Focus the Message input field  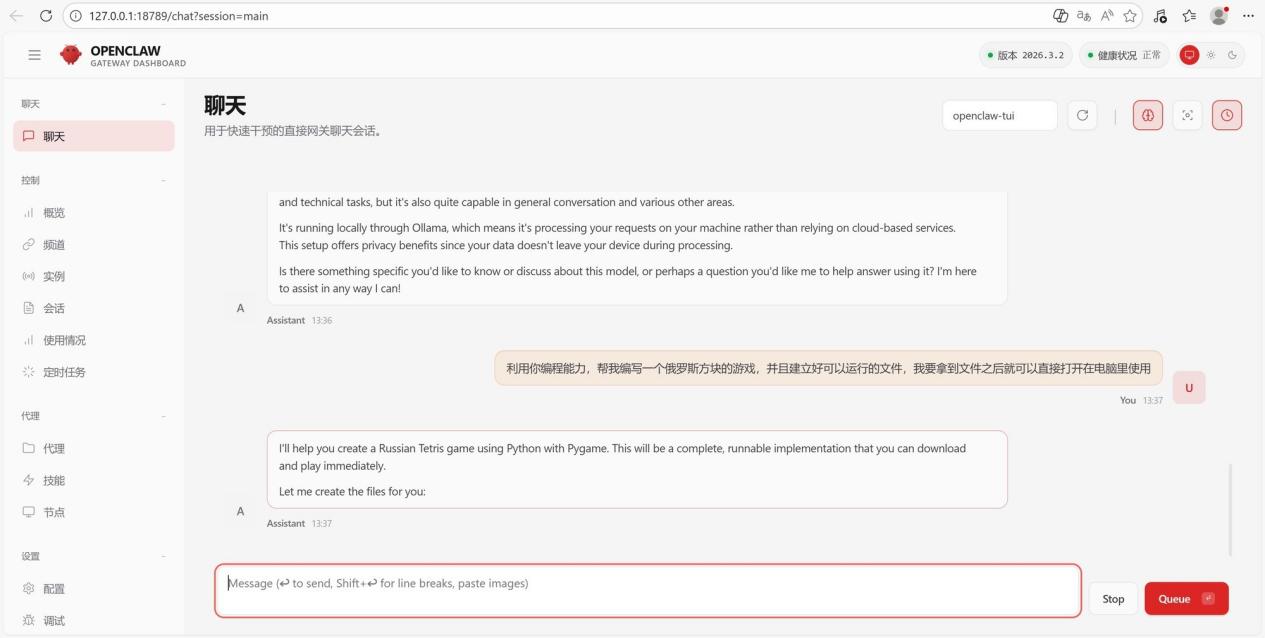pos(647,590)
